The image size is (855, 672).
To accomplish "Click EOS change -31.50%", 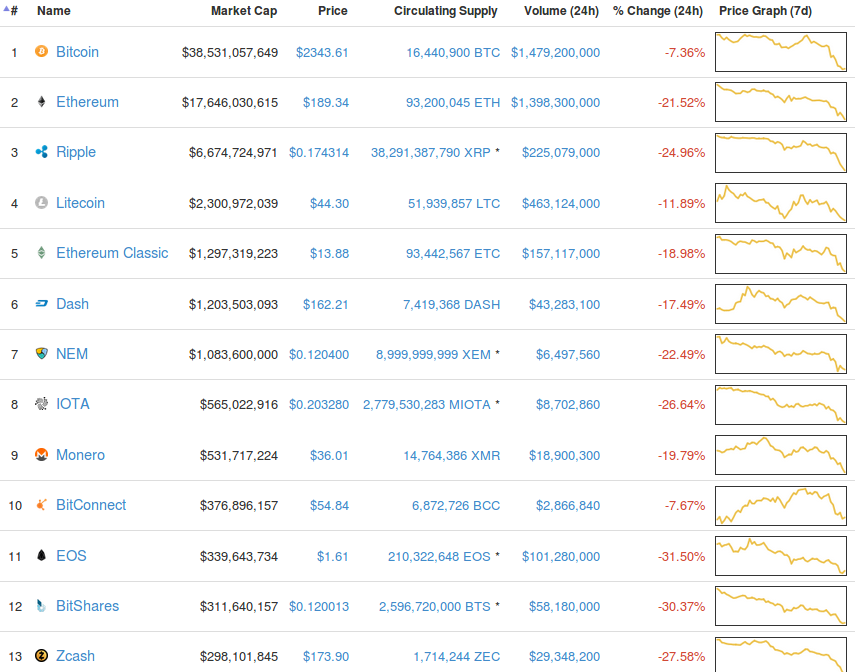I will 681,556.
